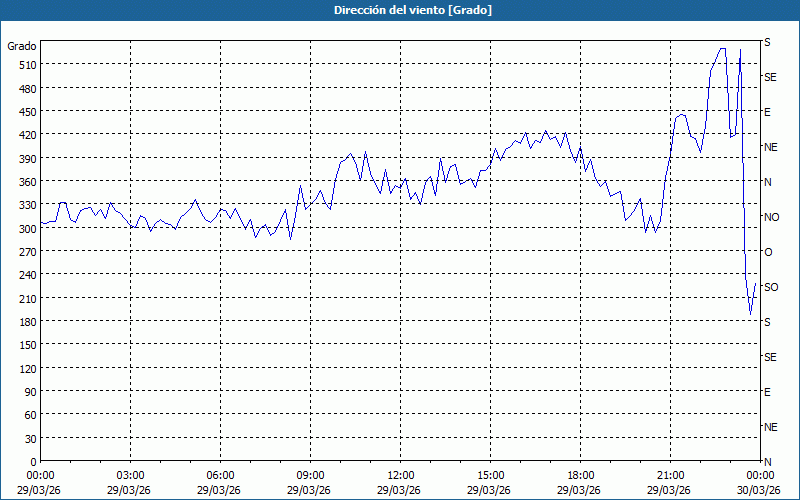Click the O (west) compass label
The width and height of the screenshot is (800, 500).
(x=768, y=252)
